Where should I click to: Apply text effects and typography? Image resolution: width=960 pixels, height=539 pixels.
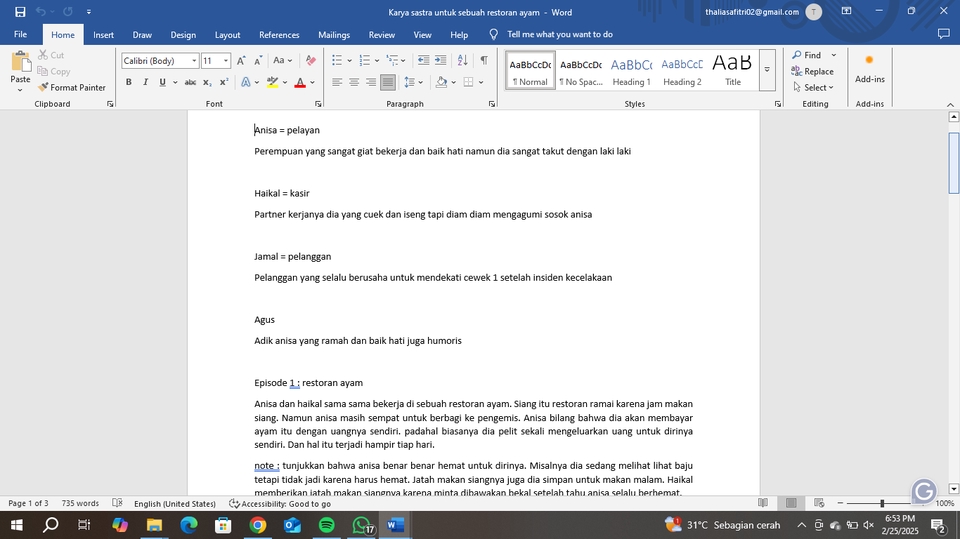point(246,82)
